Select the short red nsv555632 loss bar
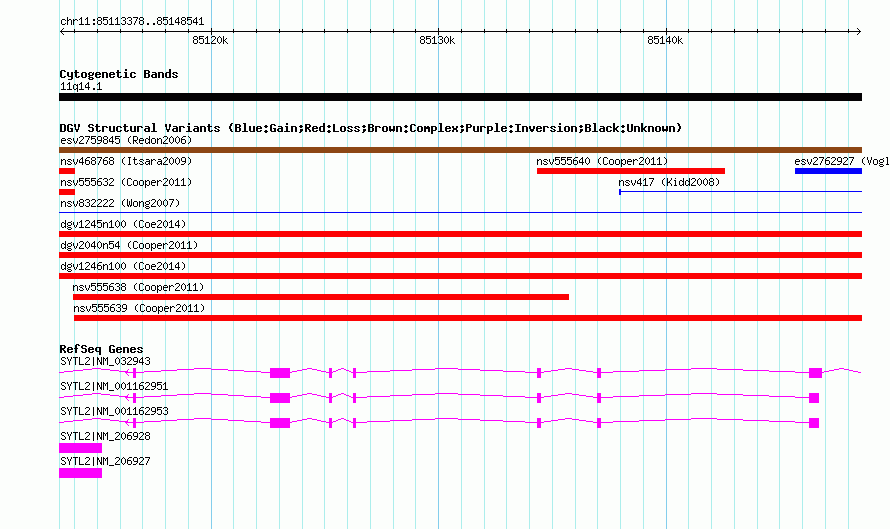The width and height of the screenshot is (890, 529). click(x=67, y=192)
